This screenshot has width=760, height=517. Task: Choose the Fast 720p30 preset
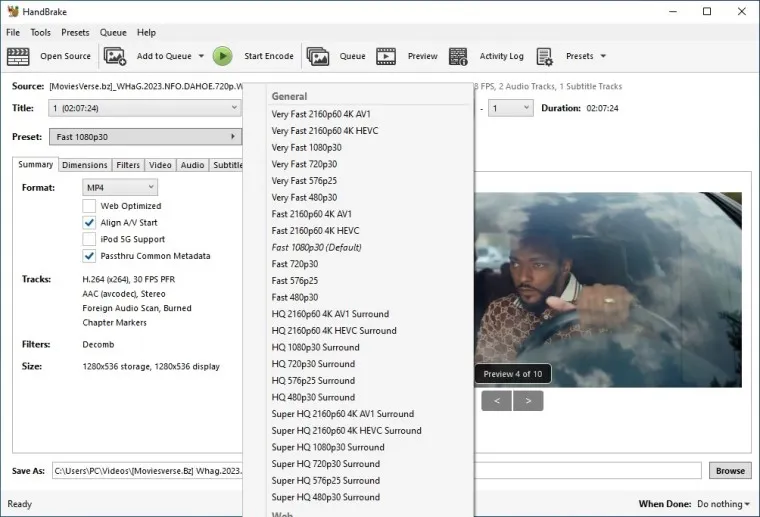(x=295, y=264)
